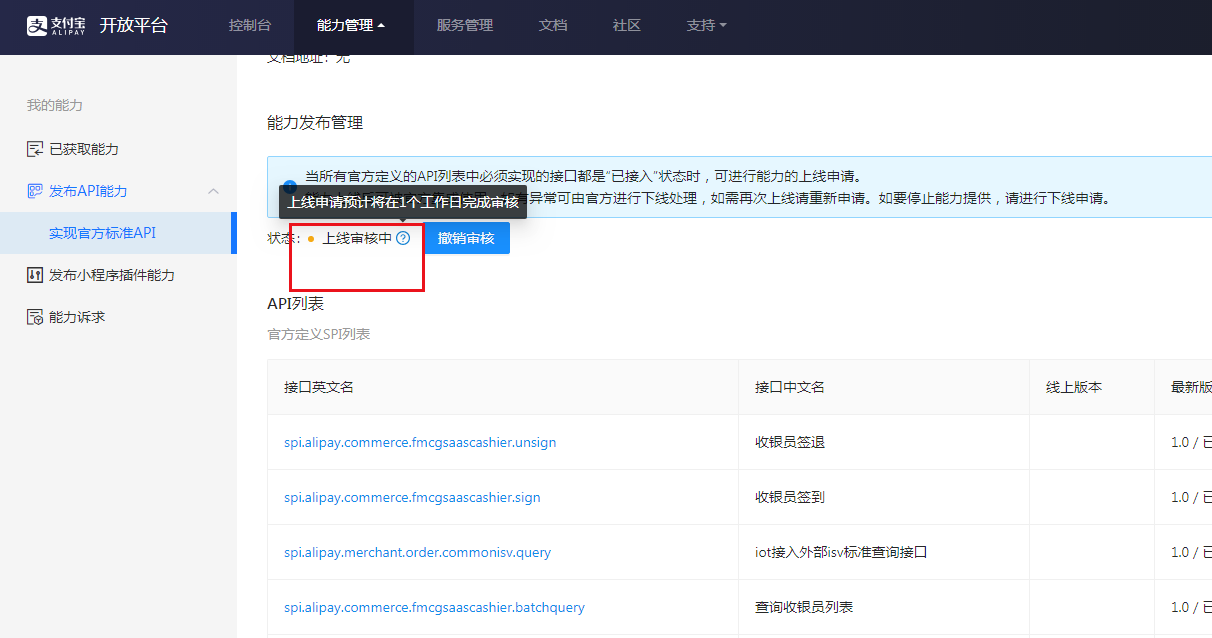Click the Alipay logo in header
The height and width of the screenshot is (638, 1212).
tap(57, 26)
